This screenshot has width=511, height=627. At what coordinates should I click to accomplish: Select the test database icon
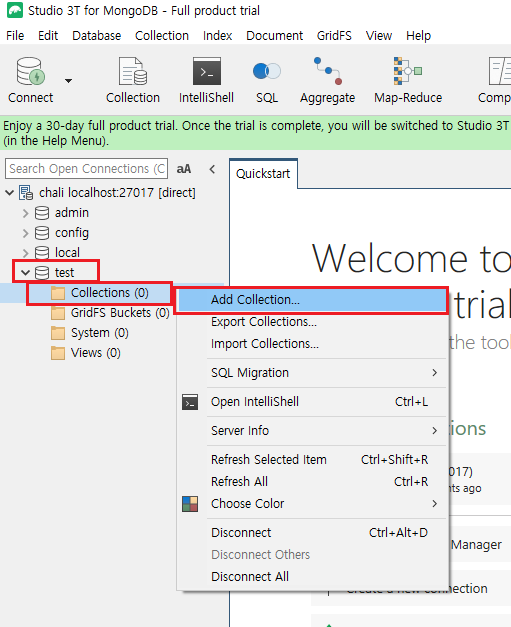[x=42, y=273]
